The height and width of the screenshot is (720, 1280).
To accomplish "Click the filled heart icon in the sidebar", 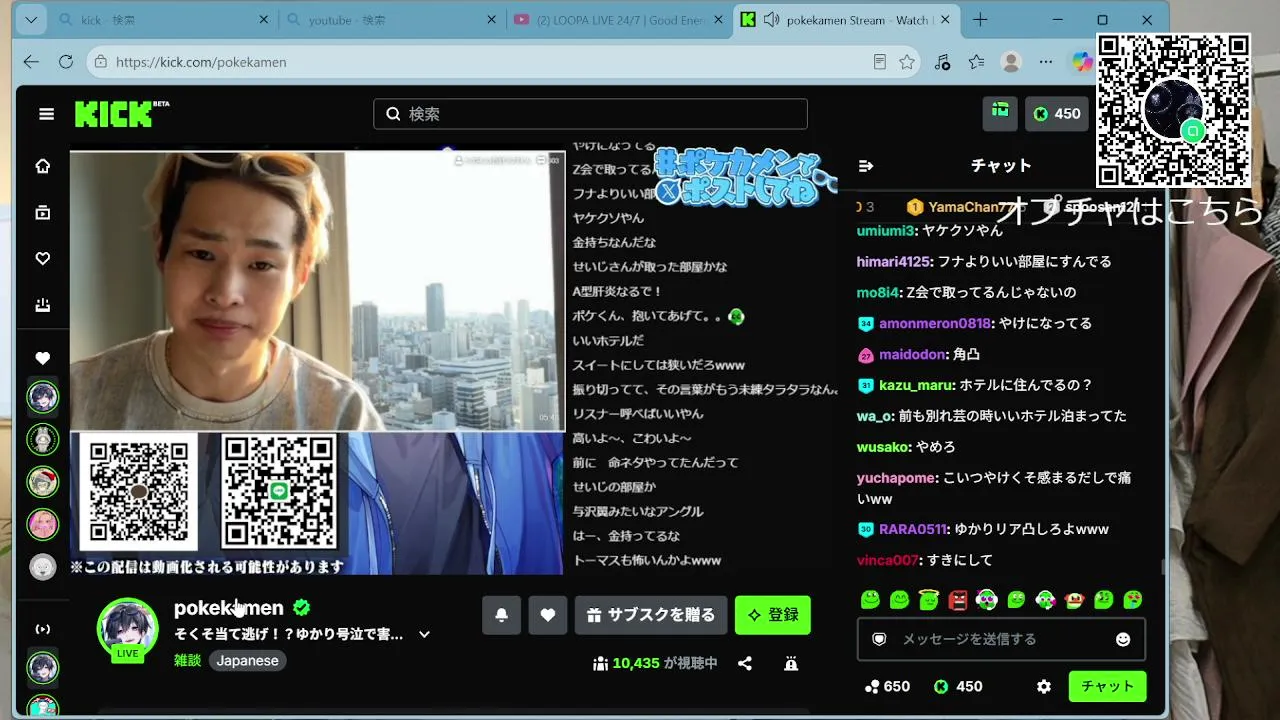I will click(42, 358).
